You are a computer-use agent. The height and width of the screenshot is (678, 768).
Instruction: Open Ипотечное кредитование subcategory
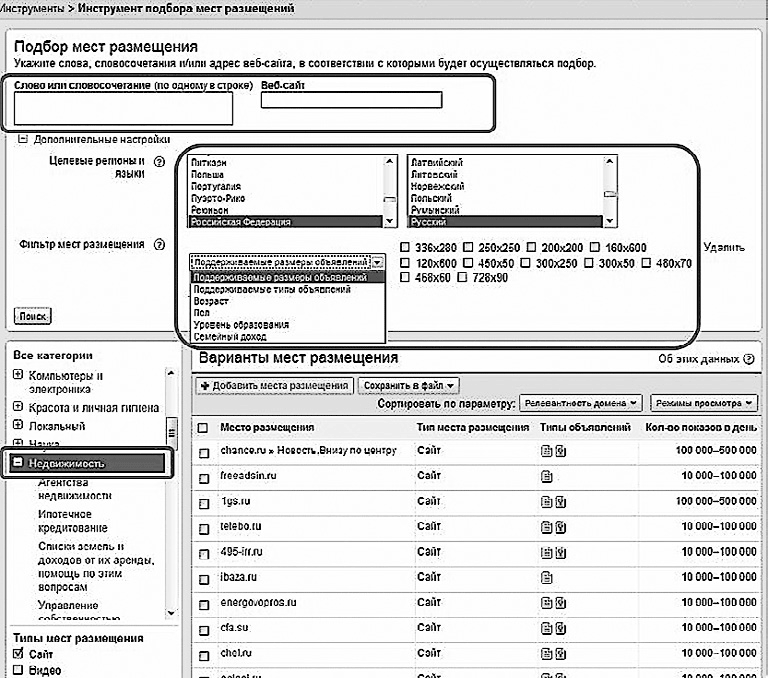pos(72,521)
